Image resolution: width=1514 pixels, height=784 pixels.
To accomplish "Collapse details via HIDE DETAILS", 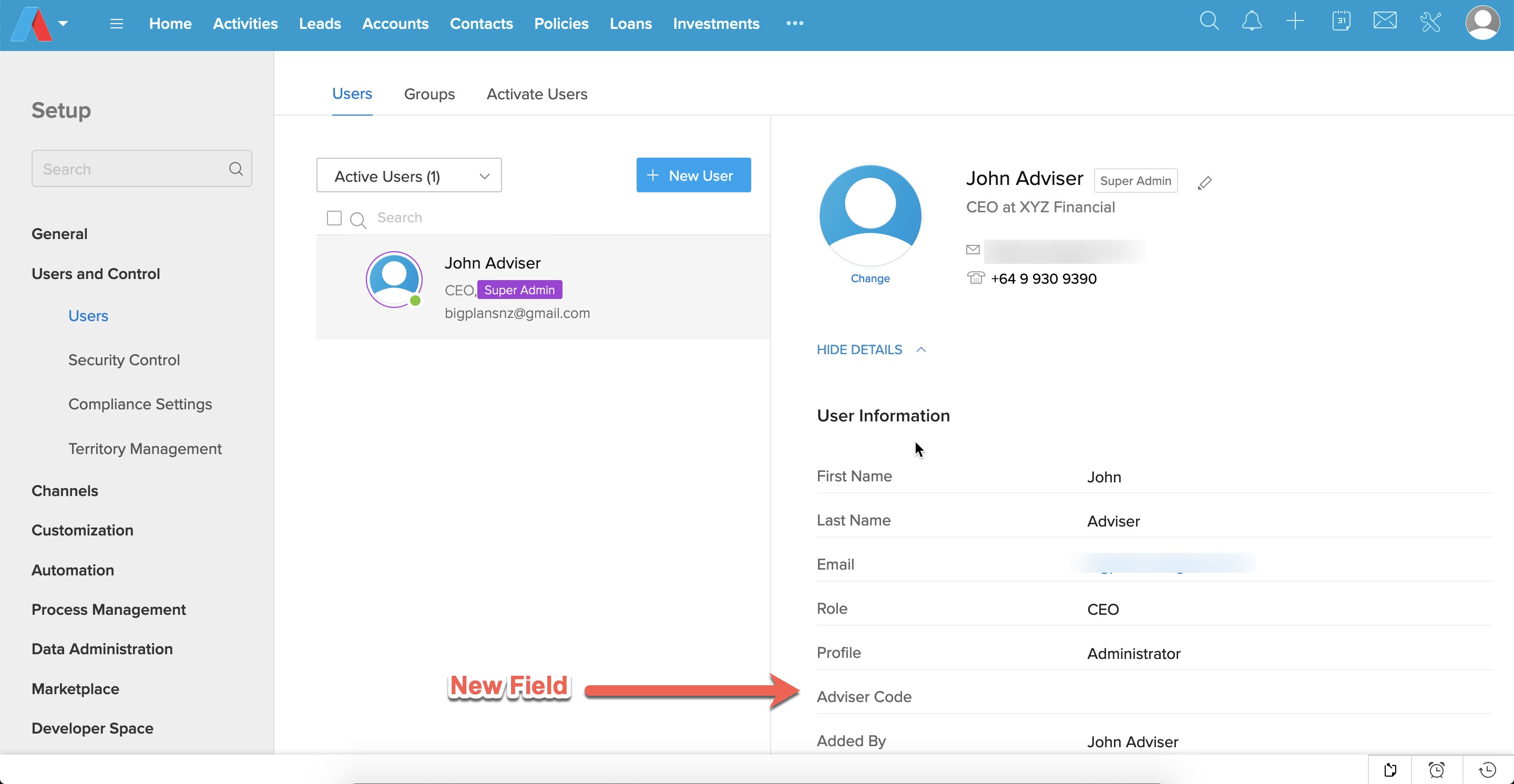I will (x=871, y=349).
